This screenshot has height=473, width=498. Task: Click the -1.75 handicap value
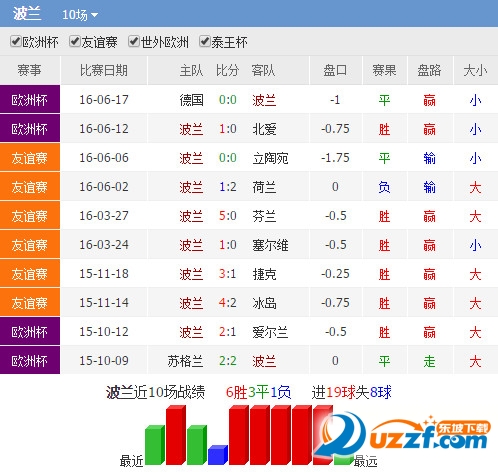click(335, 158)
